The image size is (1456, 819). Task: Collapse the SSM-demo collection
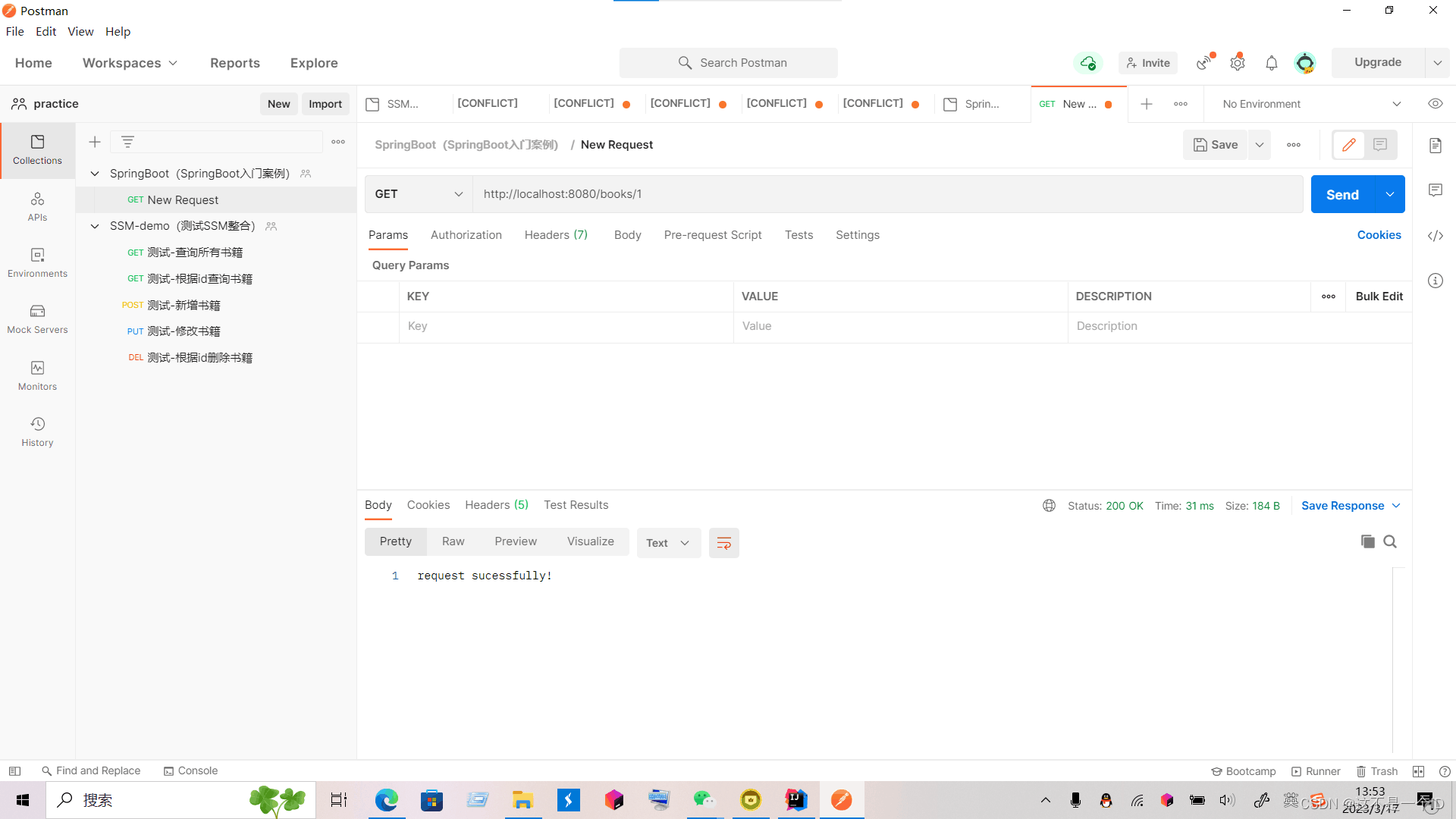click(x=95, y=226)
